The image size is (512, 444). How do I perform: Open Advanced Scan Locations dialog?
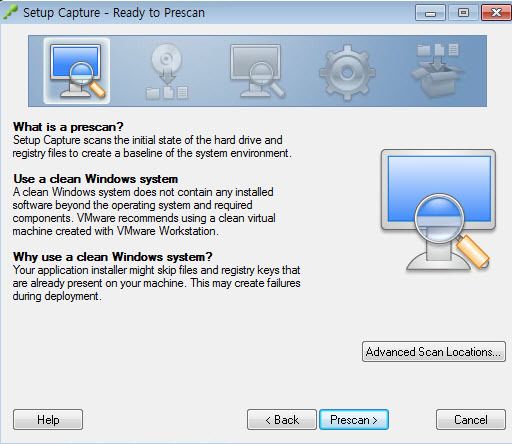[434, 352]
